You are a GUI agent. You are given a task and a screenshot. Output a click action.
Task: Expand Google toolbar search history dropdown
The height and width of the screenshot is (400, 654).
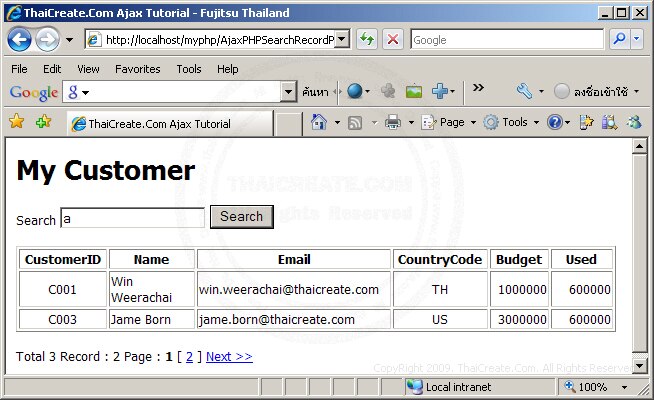pyautogui.click(x=288, y=91)
